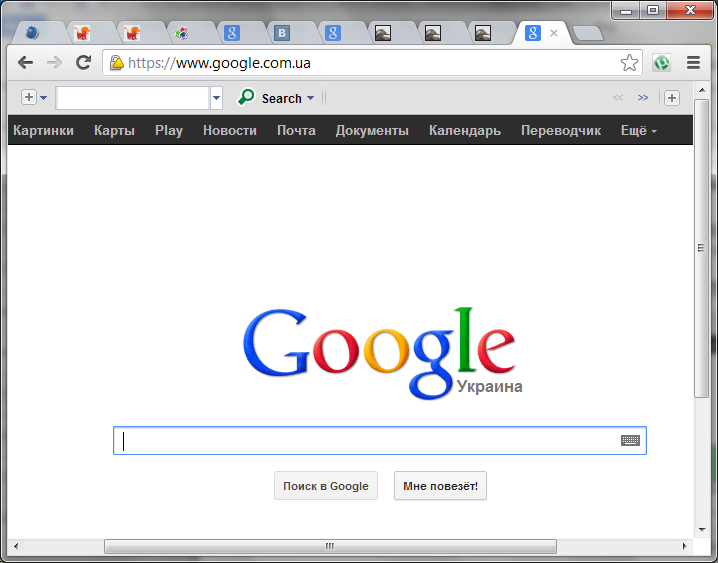Click the plus icon at the toolbar's right end
This screenshot has height=563, width=718.
coord(672,97)
